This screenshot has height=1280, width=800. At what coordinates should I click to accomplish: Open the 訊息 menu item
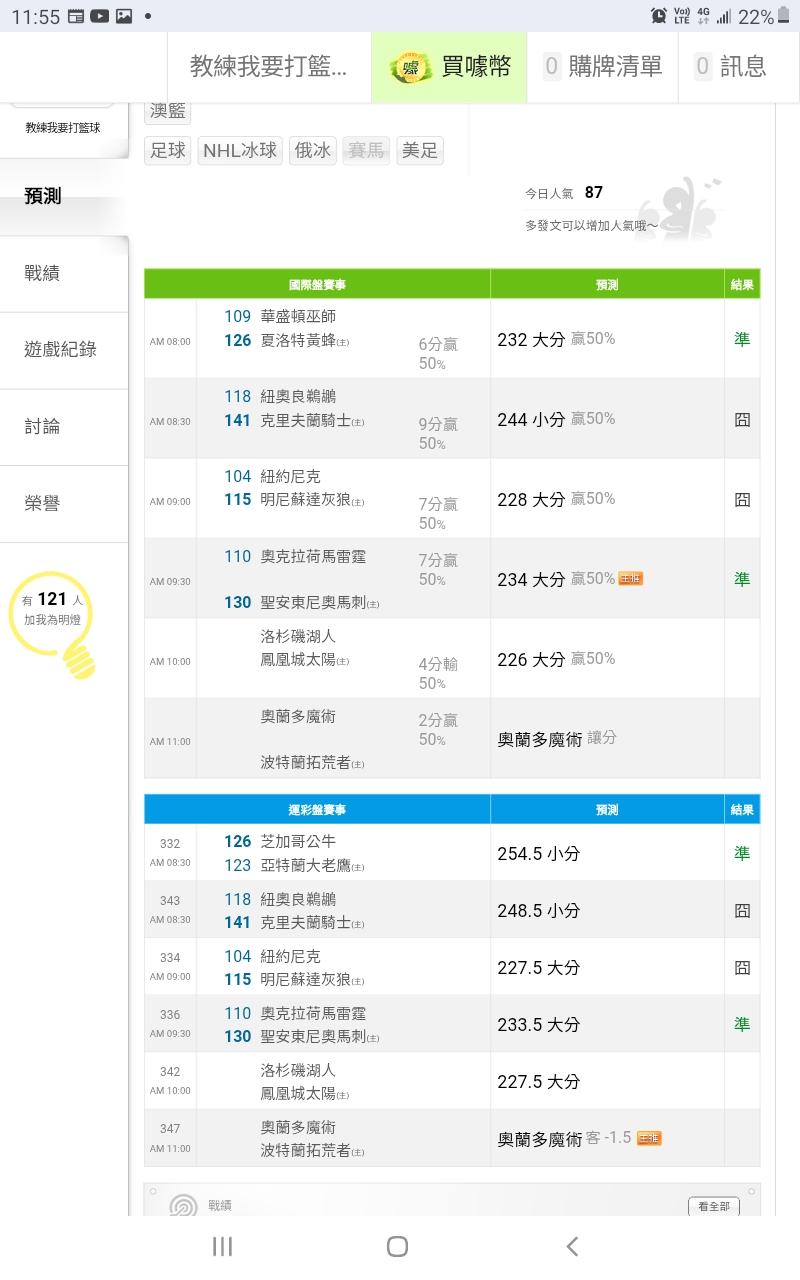(731, 67)
